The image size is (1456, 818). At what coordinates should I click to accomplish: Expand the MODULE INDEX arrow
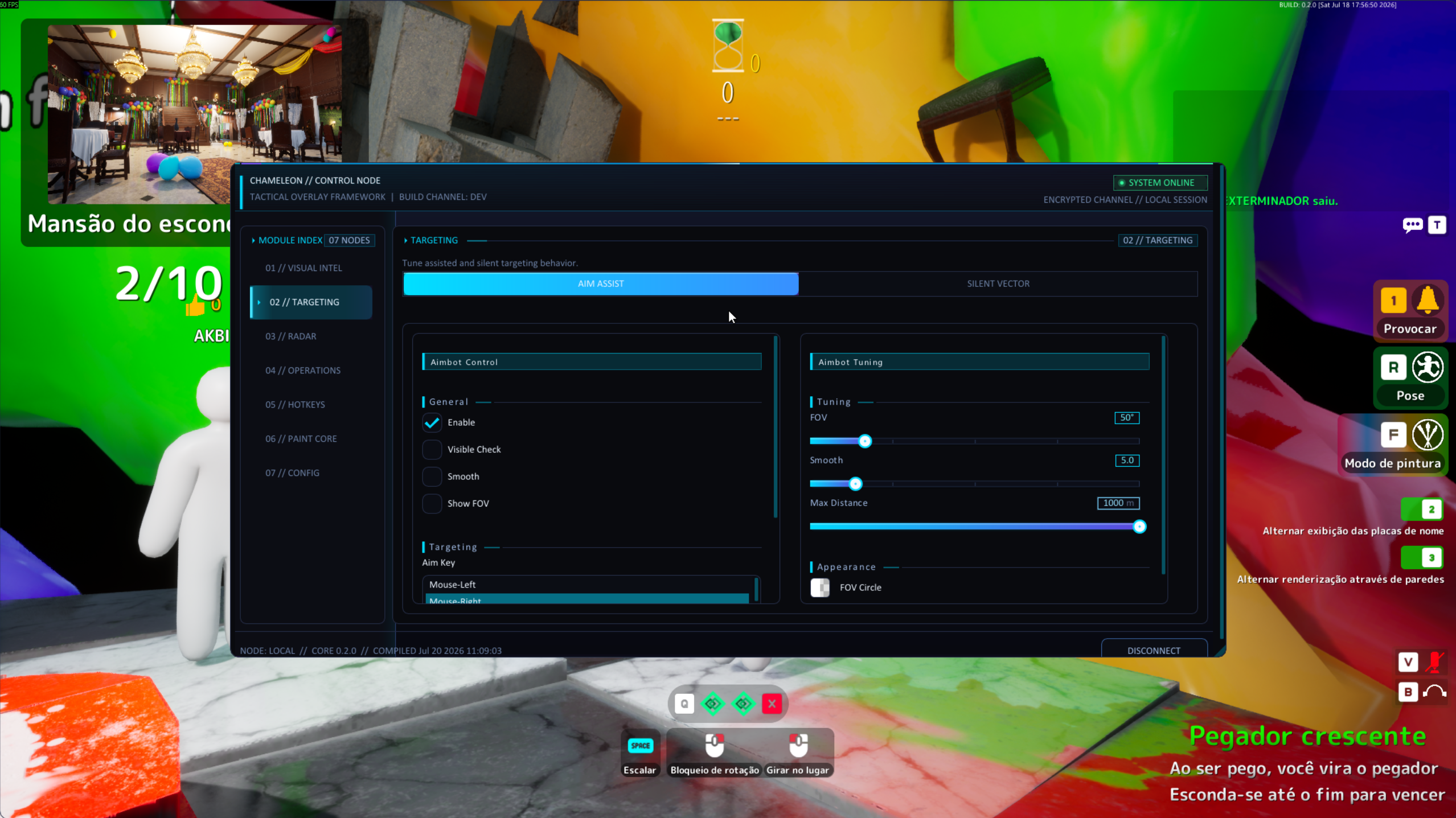[253, 240]
